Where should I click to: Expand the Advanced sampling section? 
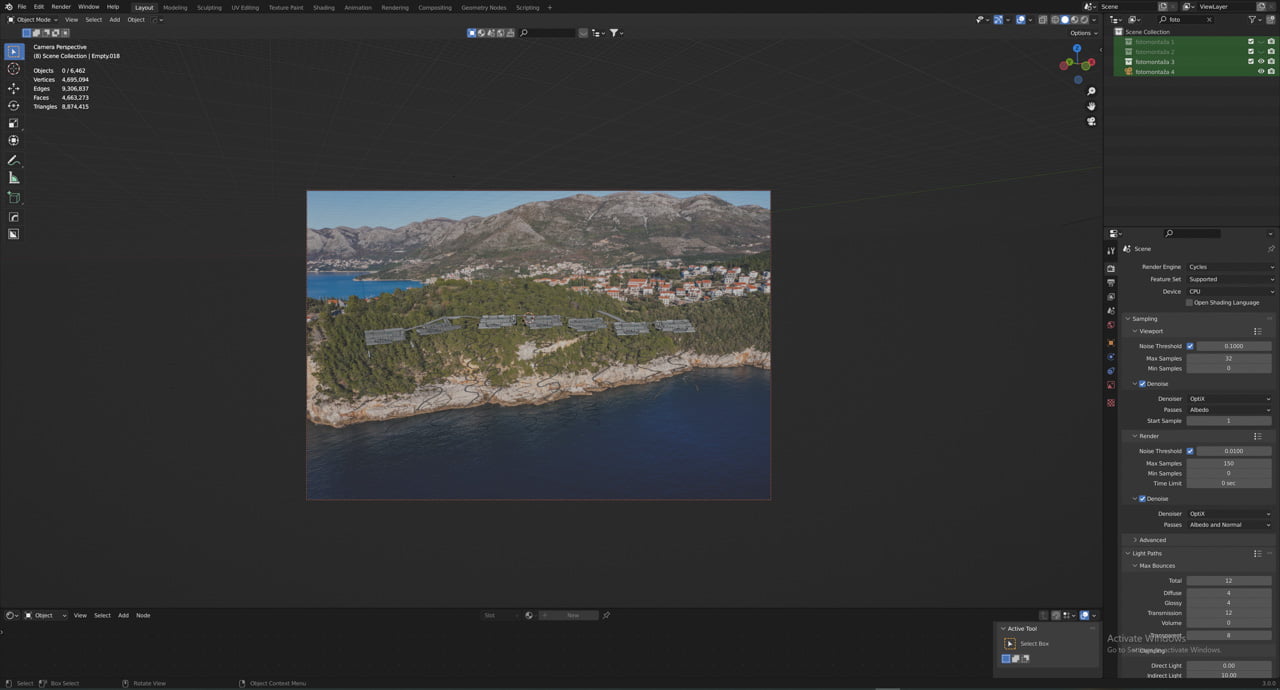(x=1152, y=540)
